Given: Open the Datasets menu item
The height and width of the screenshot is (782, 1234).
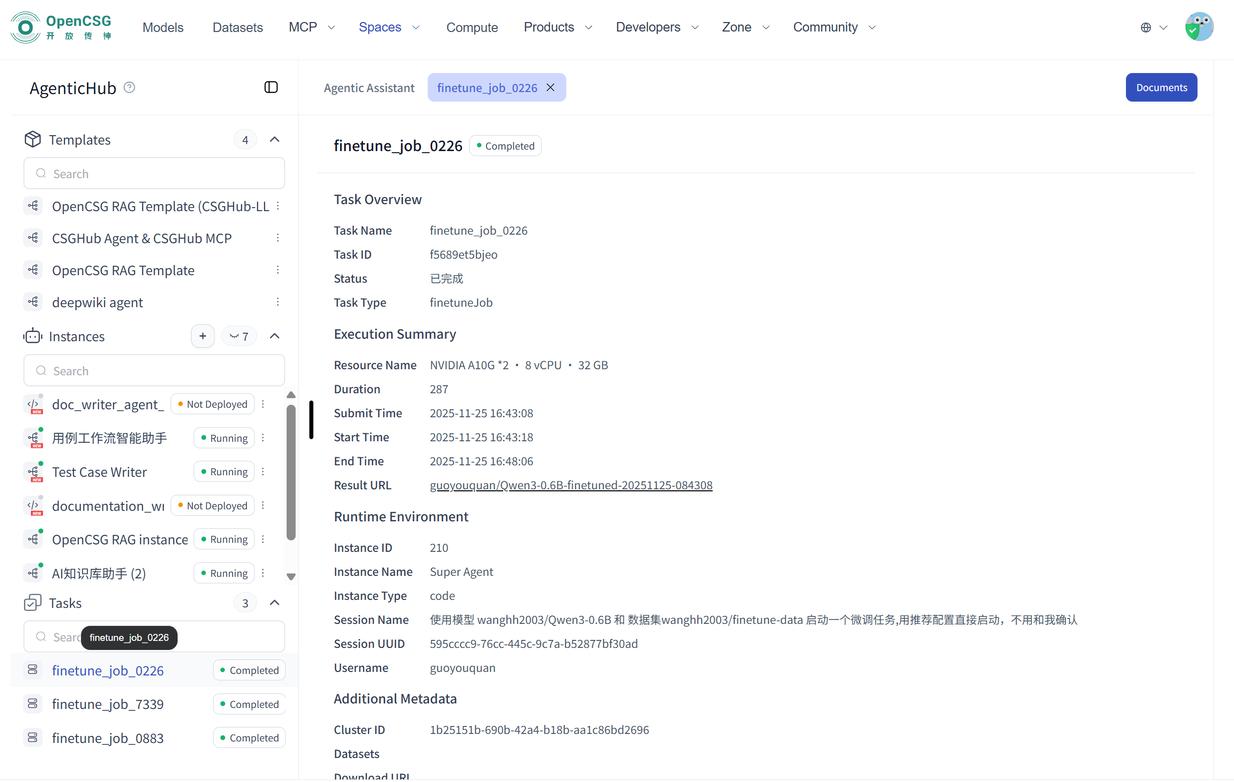Looking at the screenshot, I should pos(237,27).
